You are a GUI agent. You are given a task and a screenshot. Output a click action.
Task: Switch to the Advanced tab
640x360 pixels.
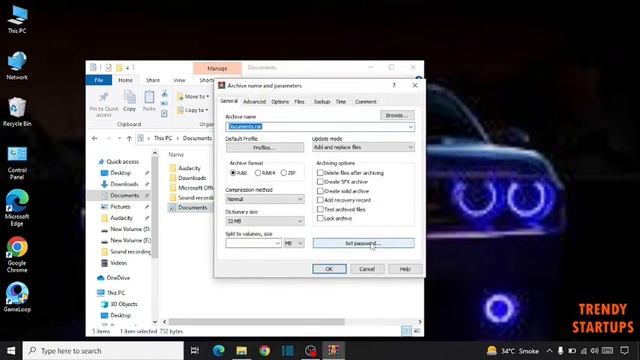coord(254,102)
